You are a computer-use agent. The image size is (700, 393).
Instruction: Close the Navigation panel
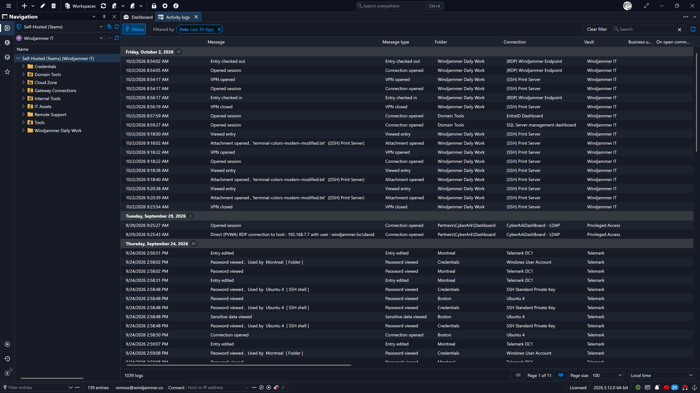[x=114, y=17]
